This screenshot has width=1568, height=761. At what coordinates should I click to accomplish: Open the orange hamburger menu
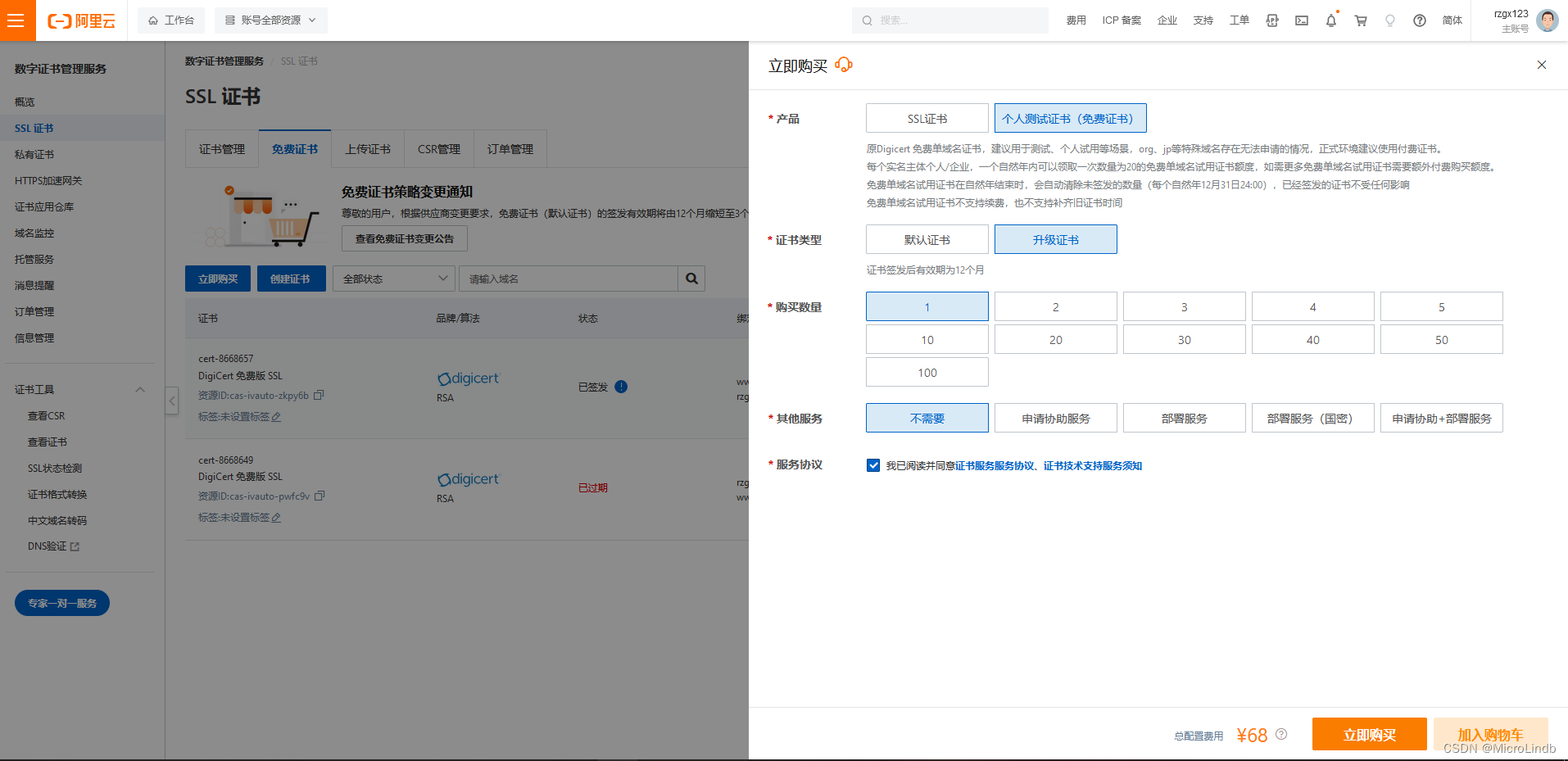point(17,20)
